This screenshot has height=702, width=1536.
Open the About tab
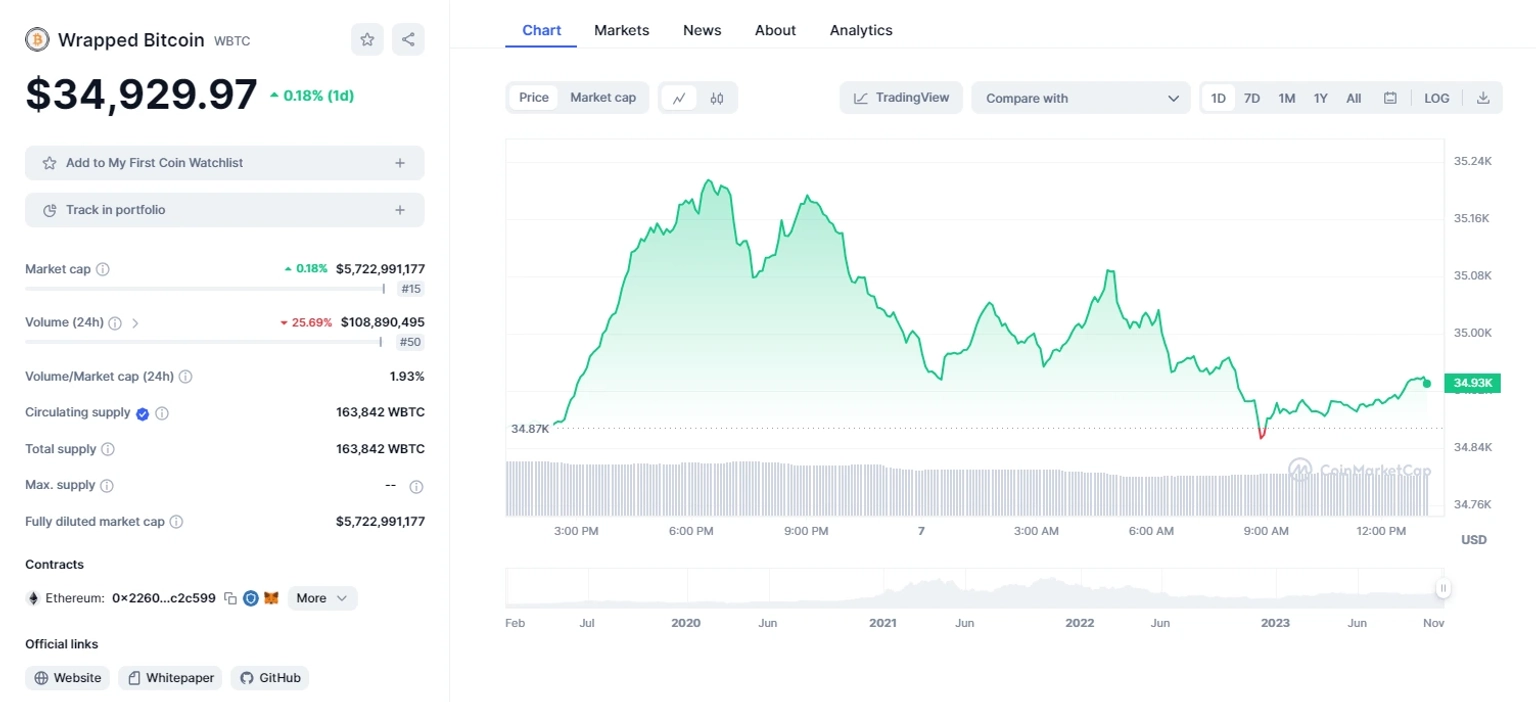(x=775, y=30)
